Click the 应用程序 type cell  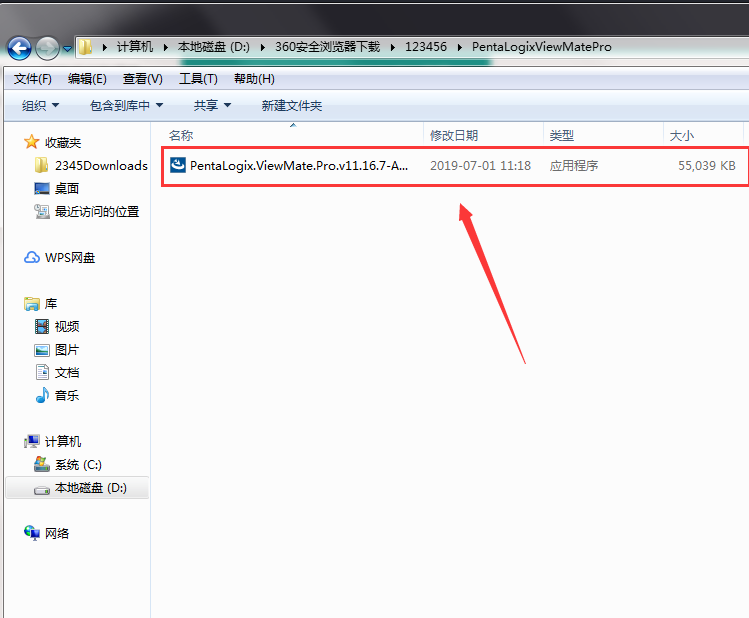(574, 166)
